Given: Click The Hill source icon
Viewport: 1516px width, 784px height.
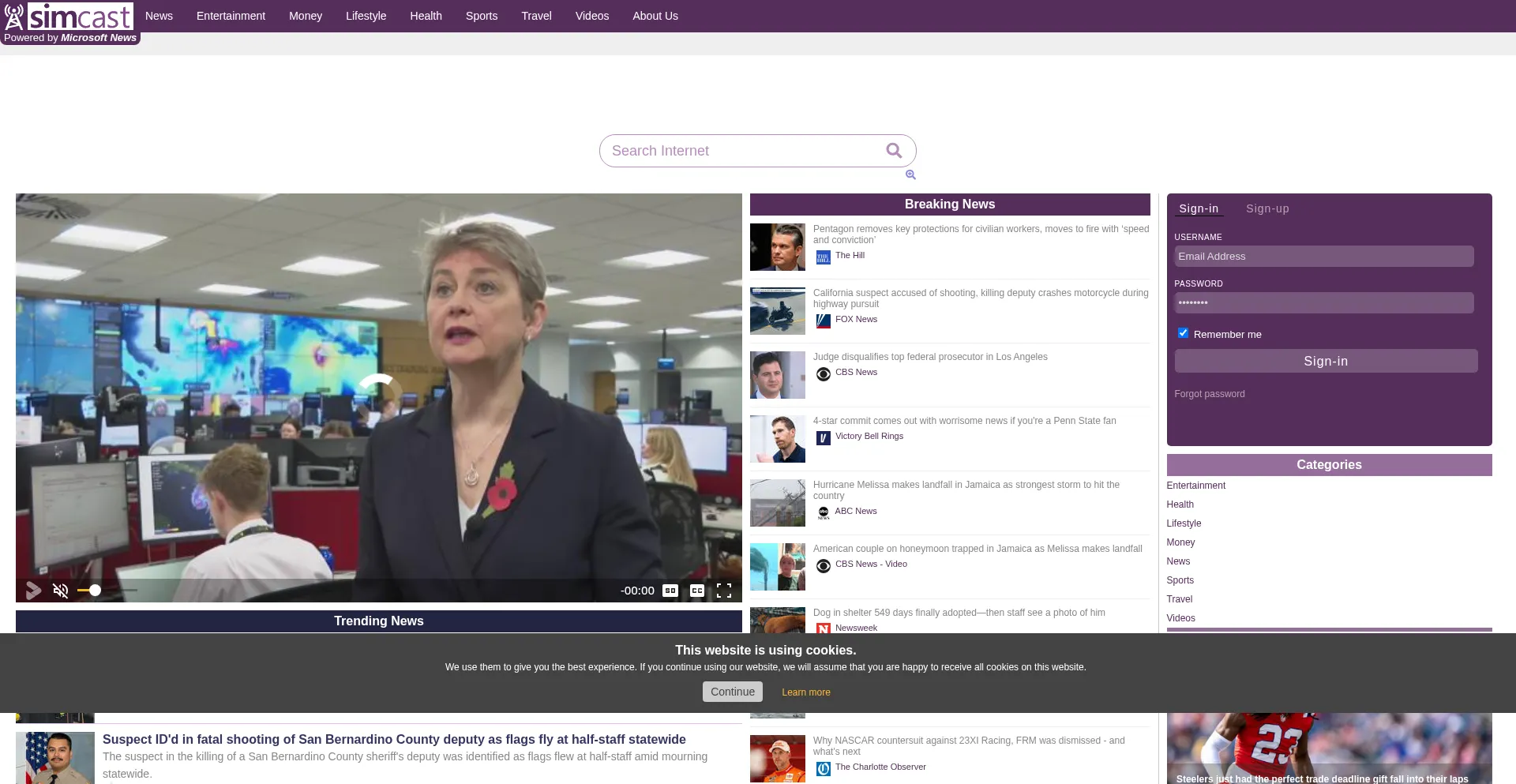Looking at the screenshot, I should coord(823,257).
